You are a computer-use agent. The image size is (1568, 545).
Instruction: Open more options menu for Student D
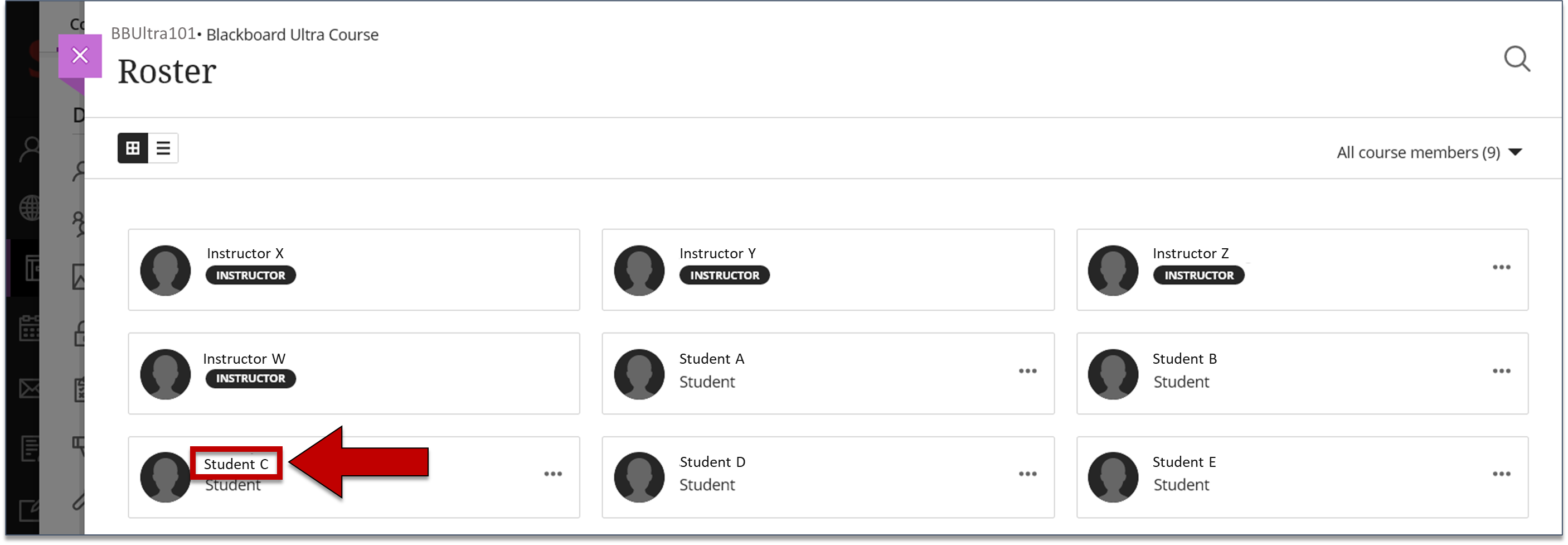1027,474
